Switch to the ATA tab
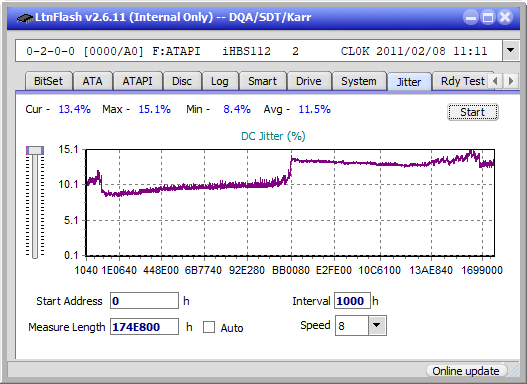Viewport: 527px width, 384px height. pyautogui.click(x=92, y=81)
